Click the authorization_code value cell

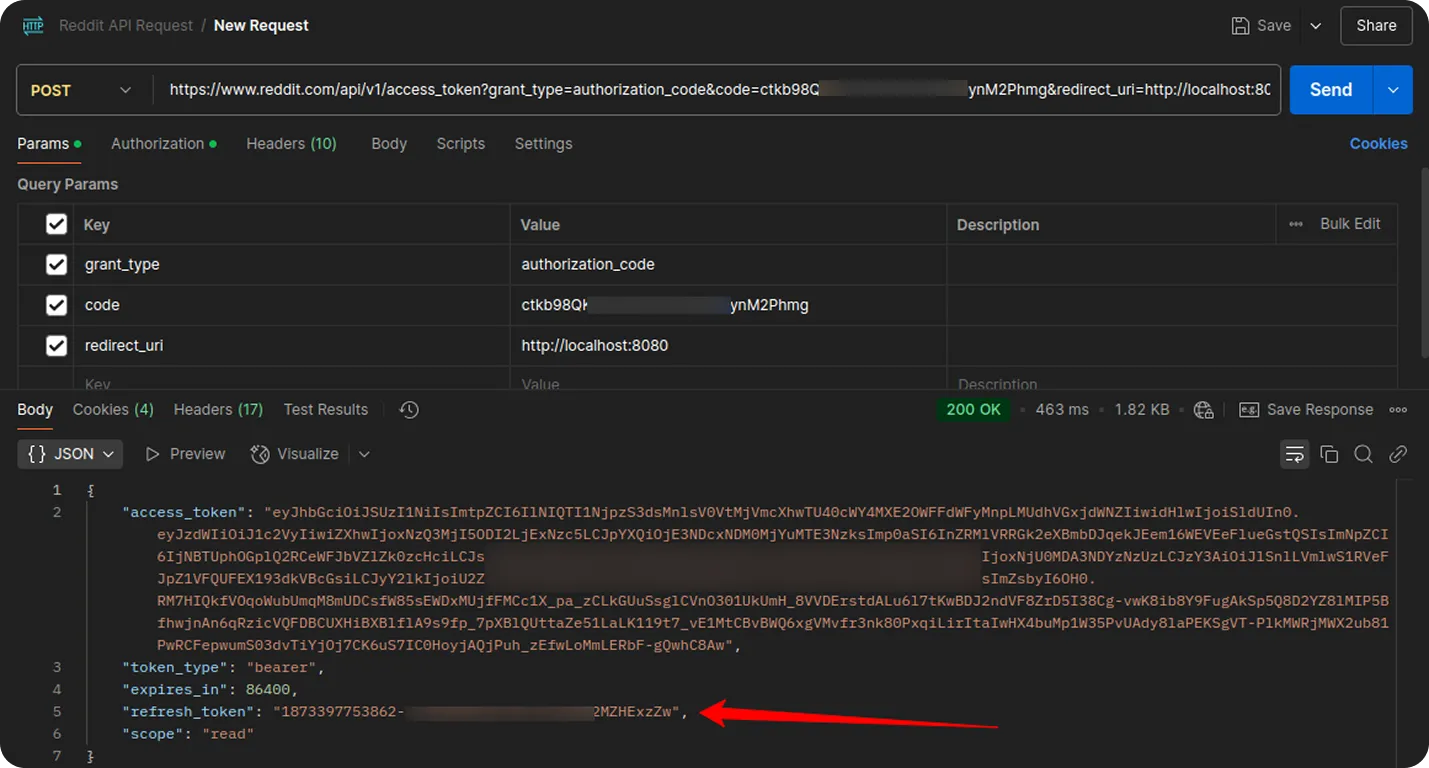tap(728, 265)
